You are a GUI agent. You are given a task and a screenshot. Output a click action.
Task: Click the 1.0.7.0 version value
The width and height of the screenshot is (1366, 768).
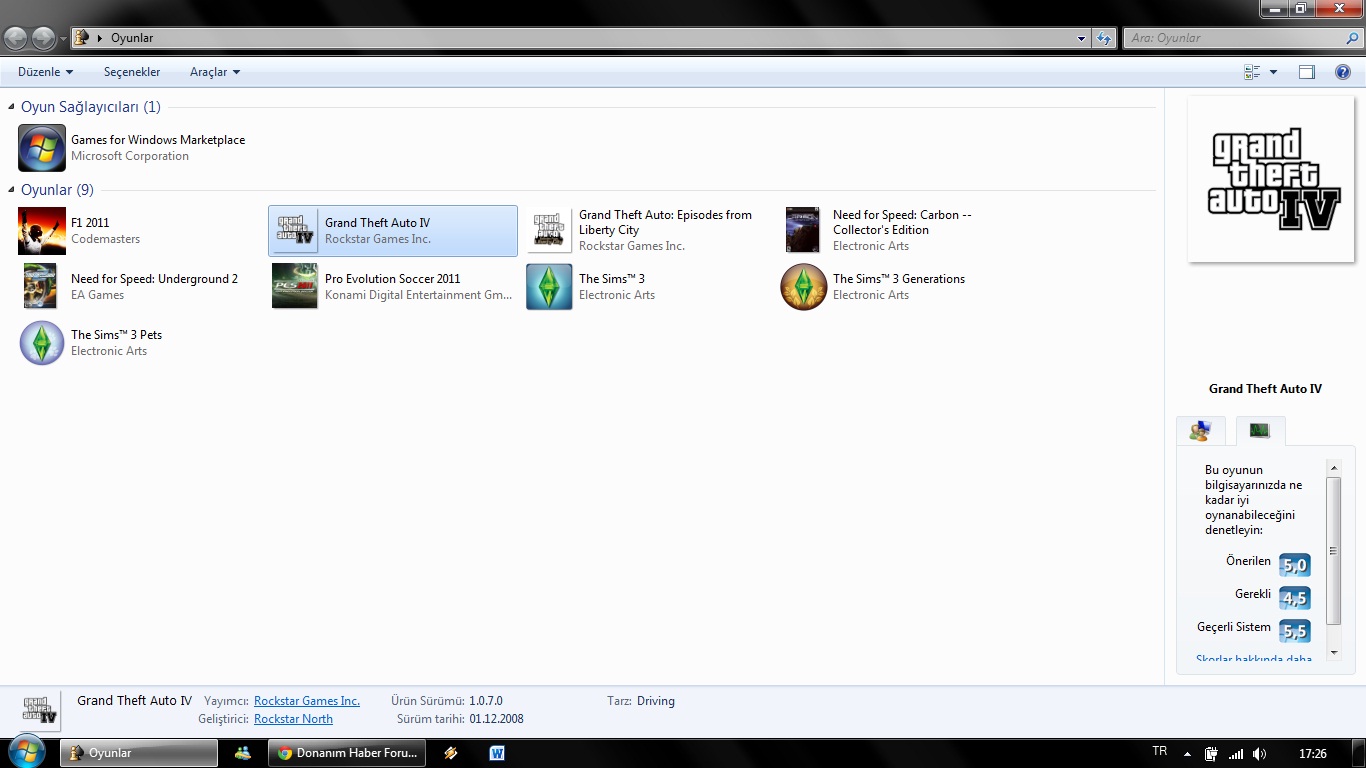(x=486, y=701)
